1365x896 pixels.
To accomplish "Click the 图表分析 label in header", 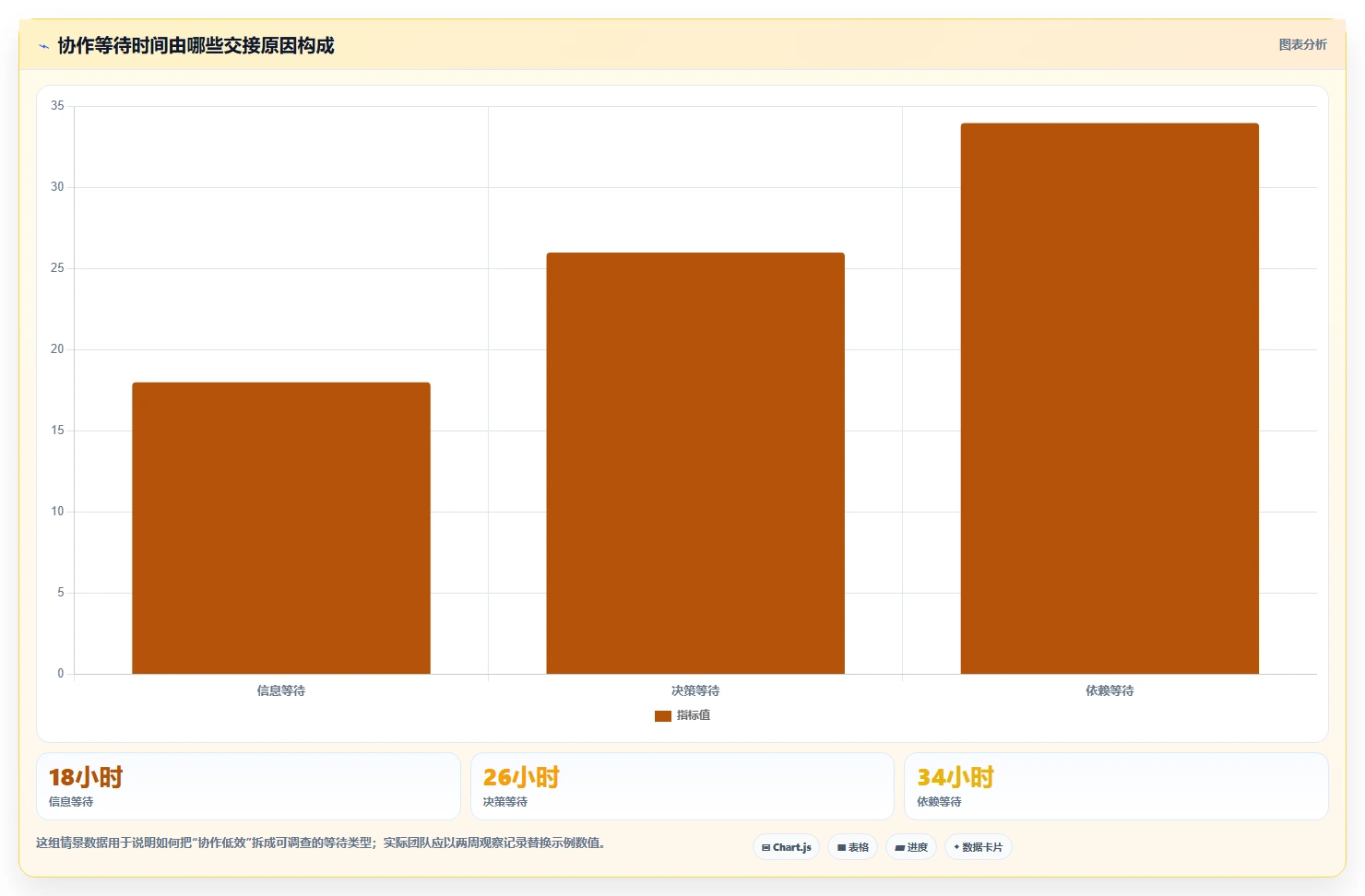I will tap(1302, 44).
